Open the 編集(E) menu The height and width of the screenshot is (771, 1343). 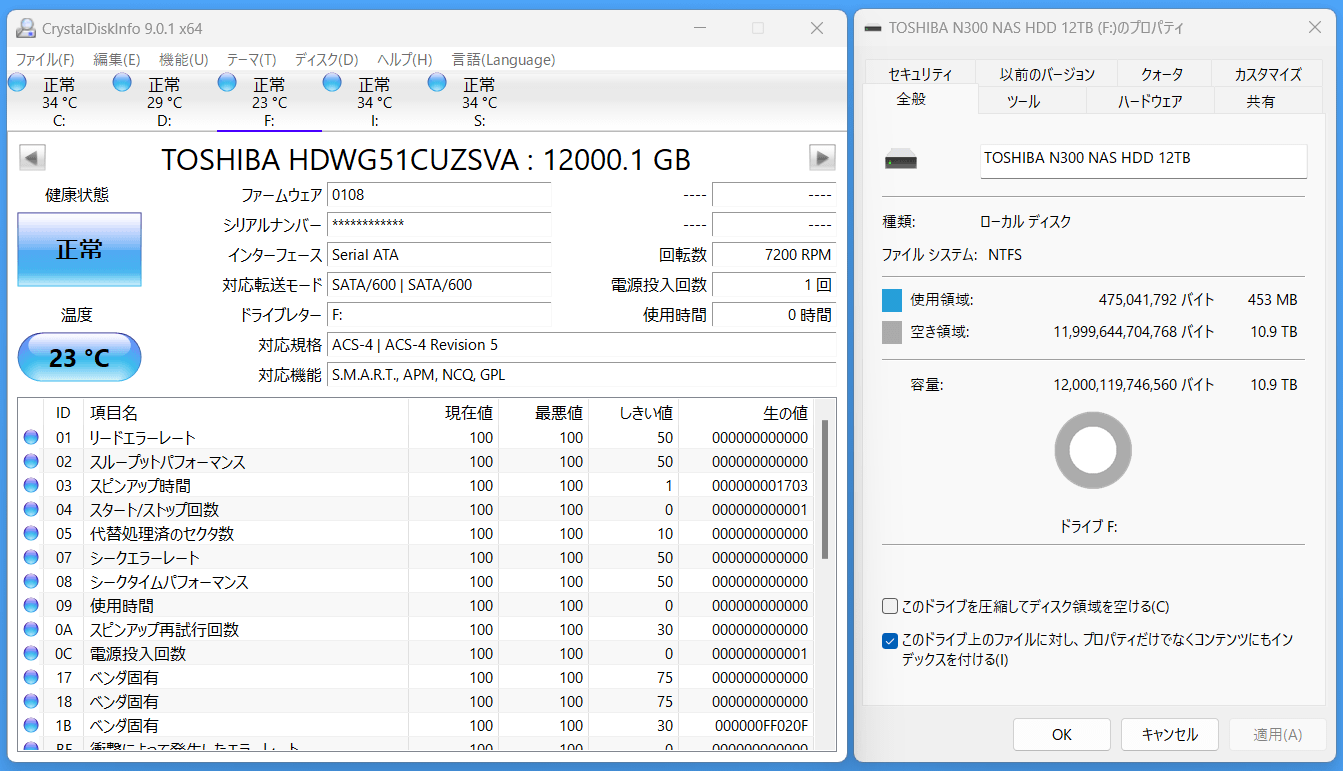(117, 60)
